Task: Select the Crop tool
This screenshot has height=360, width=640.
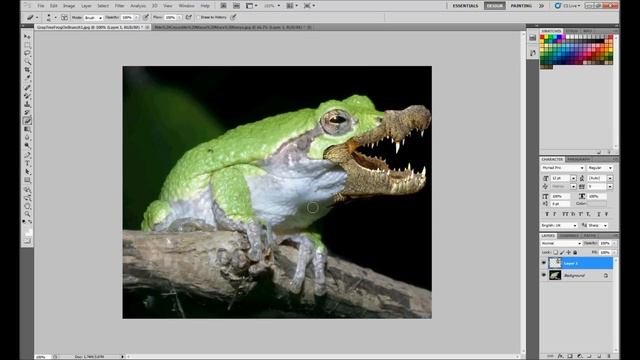Action: pos(27,70)
